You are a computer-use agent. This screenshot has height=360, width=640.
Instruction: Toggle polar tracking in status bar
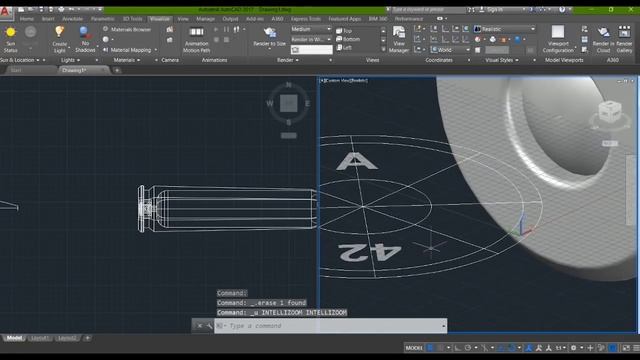click(468, 348)
